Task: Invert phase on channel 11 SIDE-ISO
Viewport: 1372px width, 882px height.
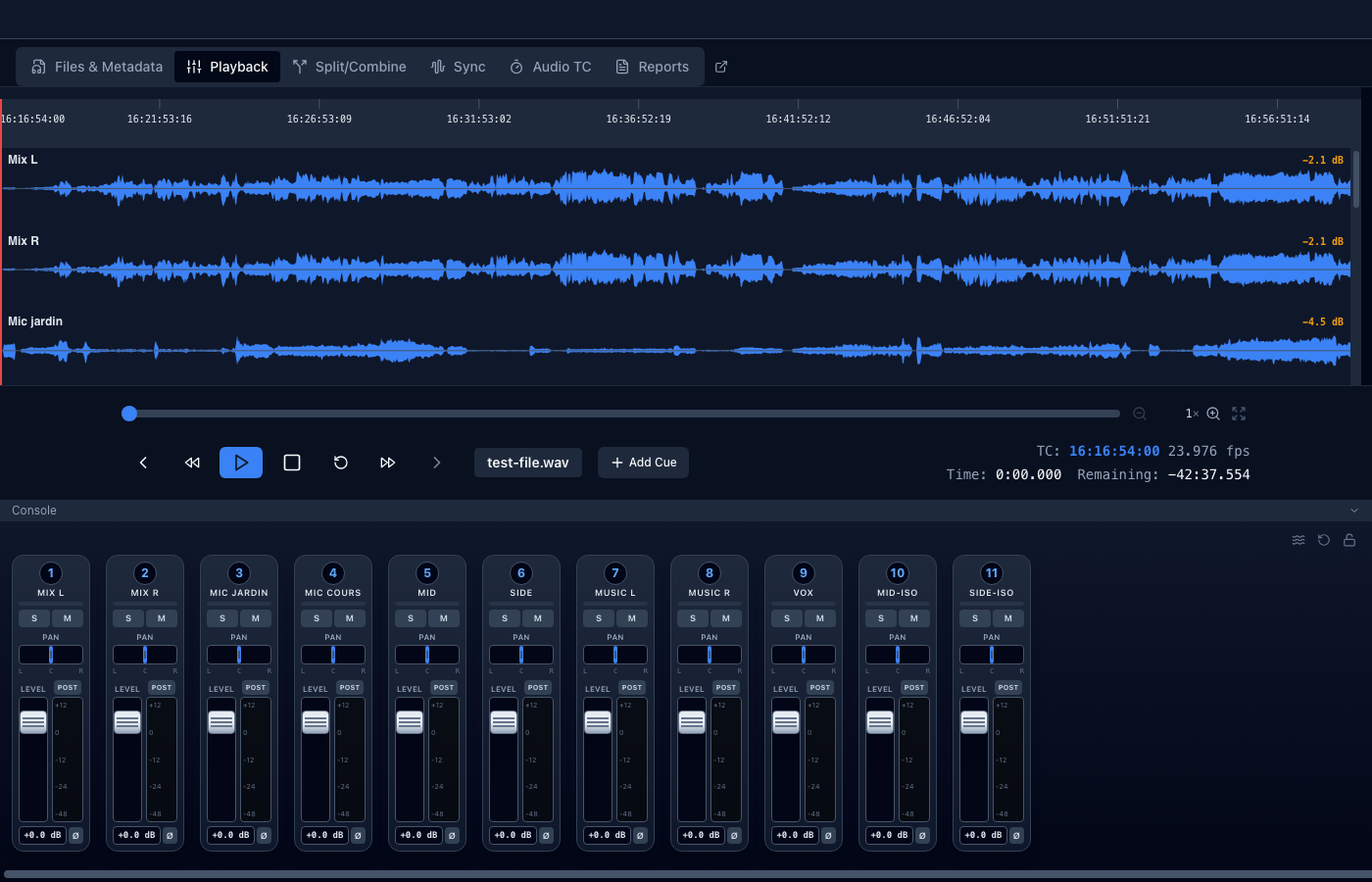Action: pos(1016,836)
